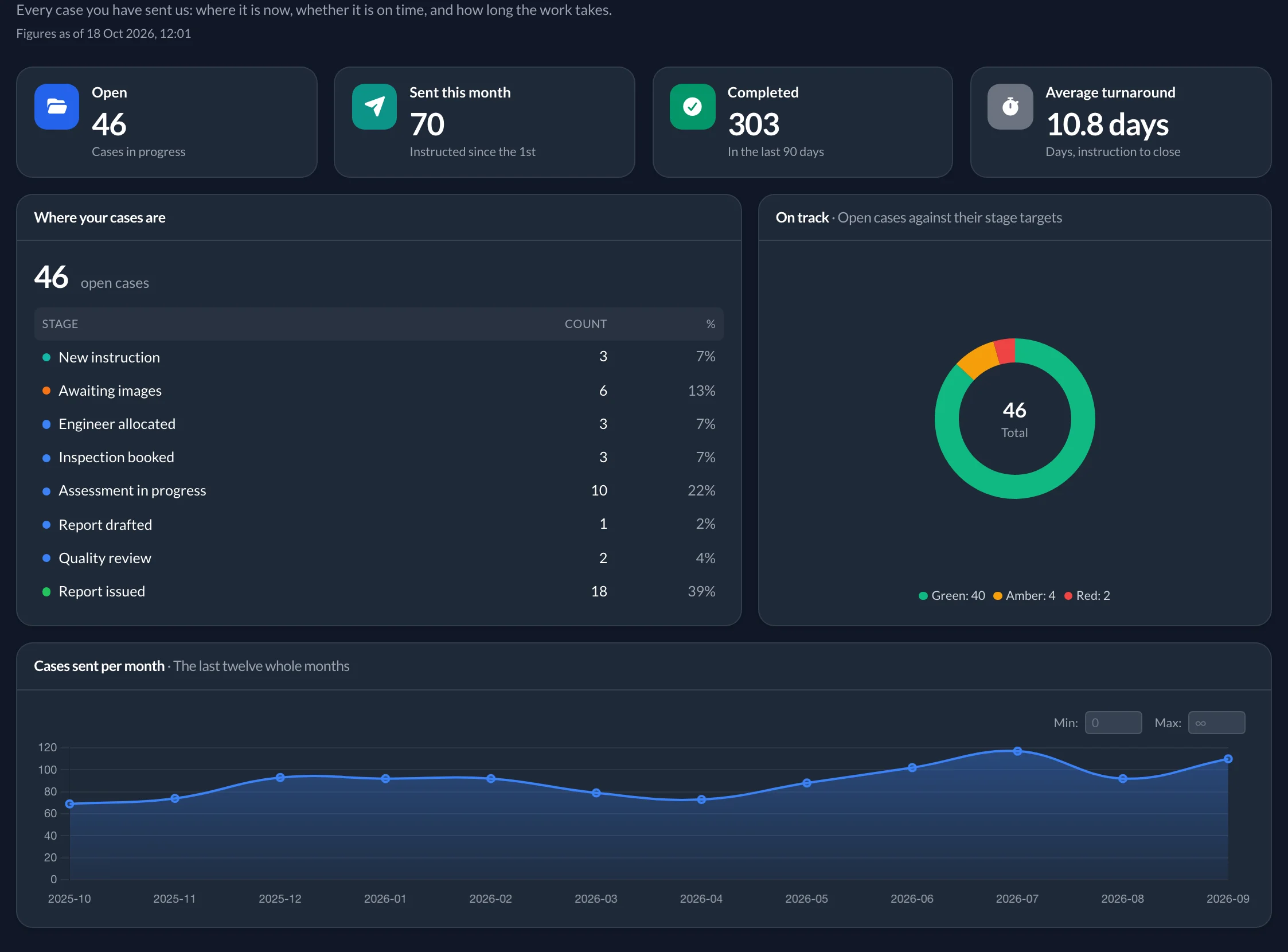Click the Max input field of chart
This screenshot has height=952, width=1288.
pos(1216,723)
